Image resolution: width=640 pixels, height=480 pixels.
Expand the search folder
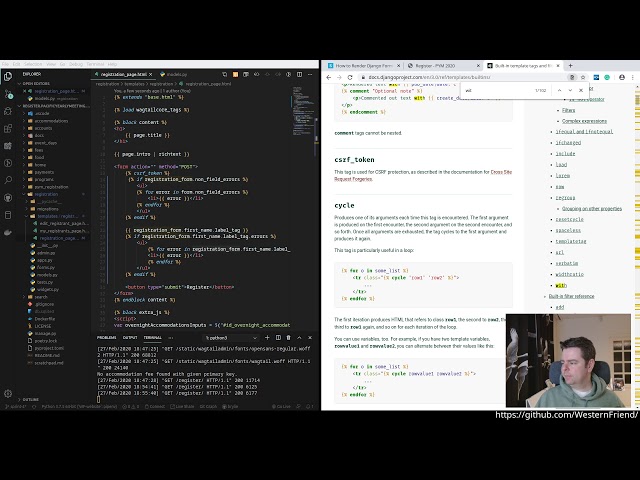pyautogui.click(x=40, y=297)
